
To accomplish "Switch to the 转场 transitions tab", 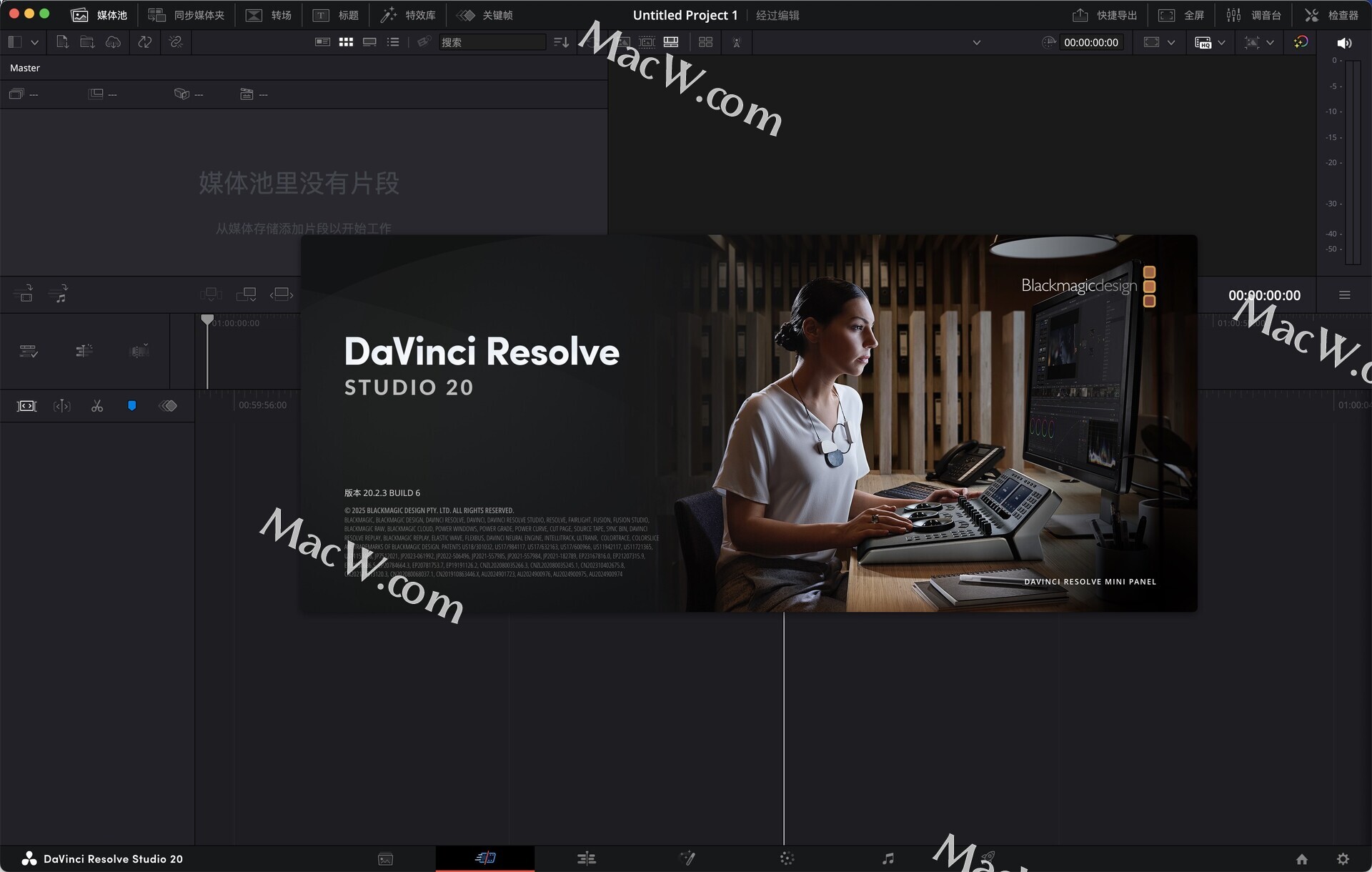I will click(x=269, y=15).
